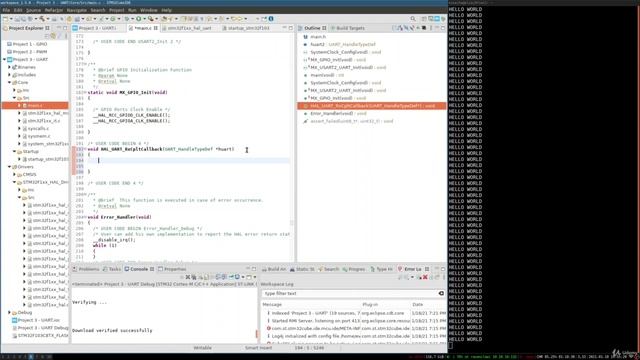Click the terminal window with HELLO WORLD

544,176
